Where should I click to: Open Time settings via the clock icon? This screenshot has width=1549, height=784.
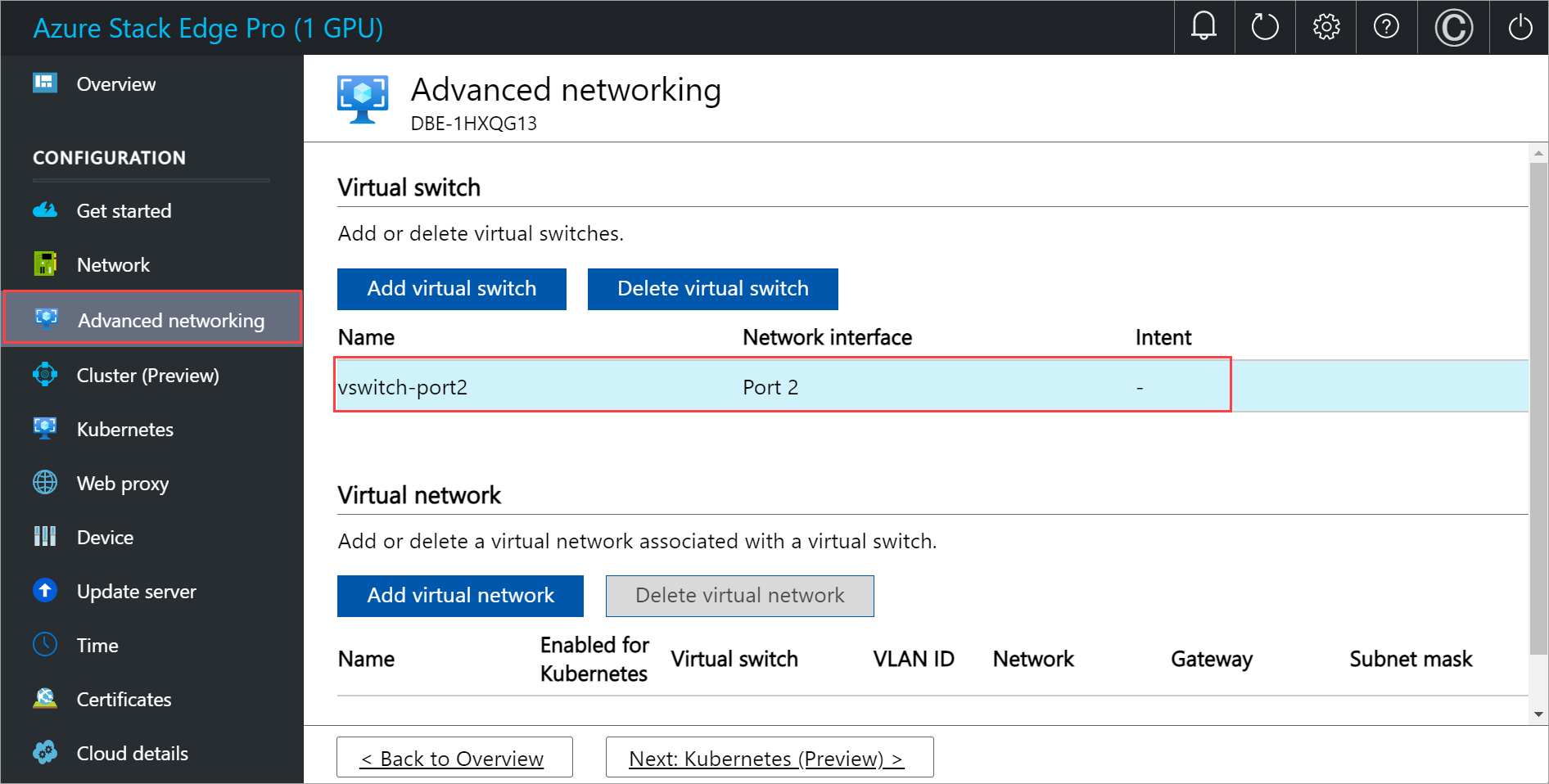(x=45, y=645)
